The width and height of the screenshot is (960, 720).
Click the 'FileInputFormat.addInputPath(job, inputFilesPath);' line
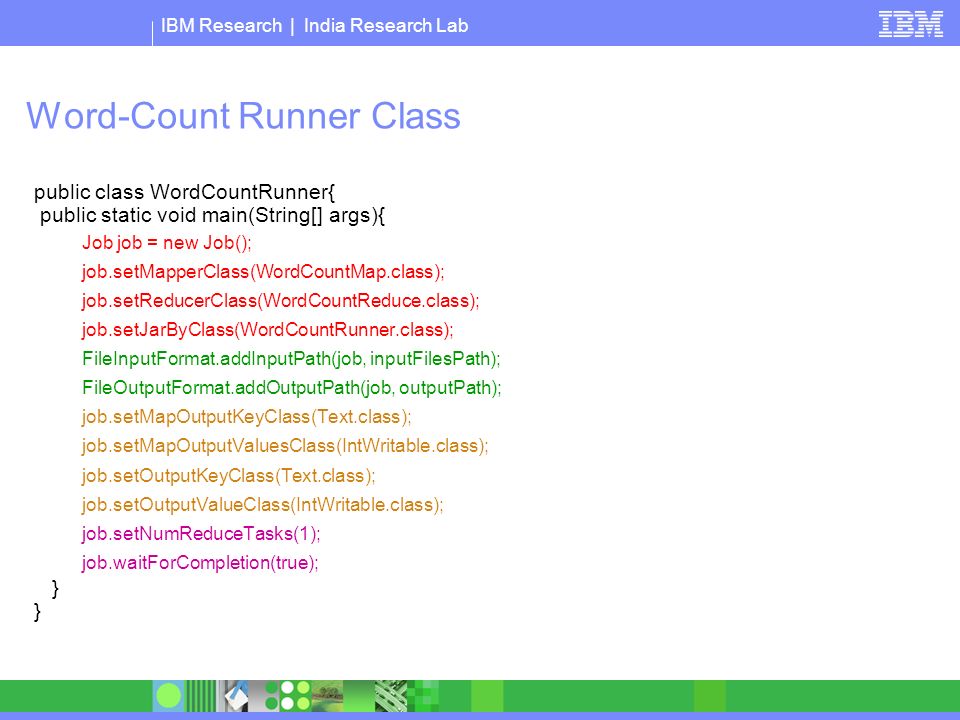pyautogui.click(x=291, y=359)
